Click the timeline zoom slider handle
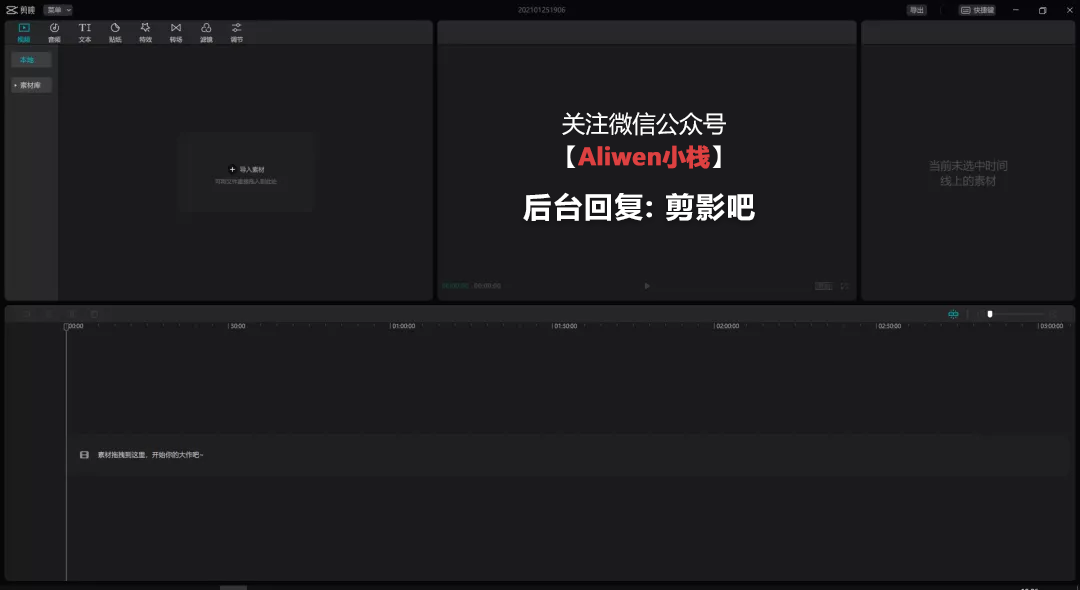Screen dimensions: 1080x590 click(x=990, y=314)
